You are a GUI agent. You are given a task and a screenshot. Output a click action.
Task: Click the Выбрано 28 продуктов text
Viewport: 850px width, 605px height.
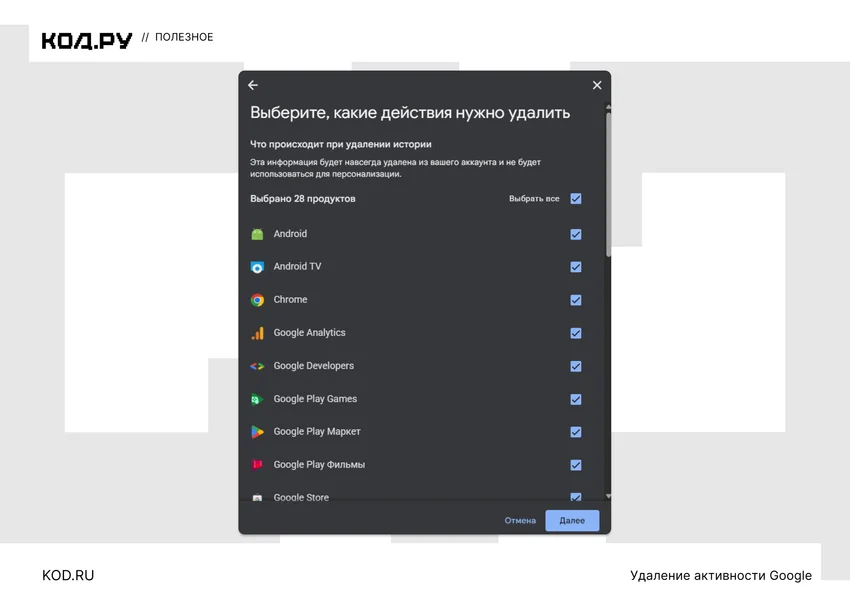coord(302,198)
